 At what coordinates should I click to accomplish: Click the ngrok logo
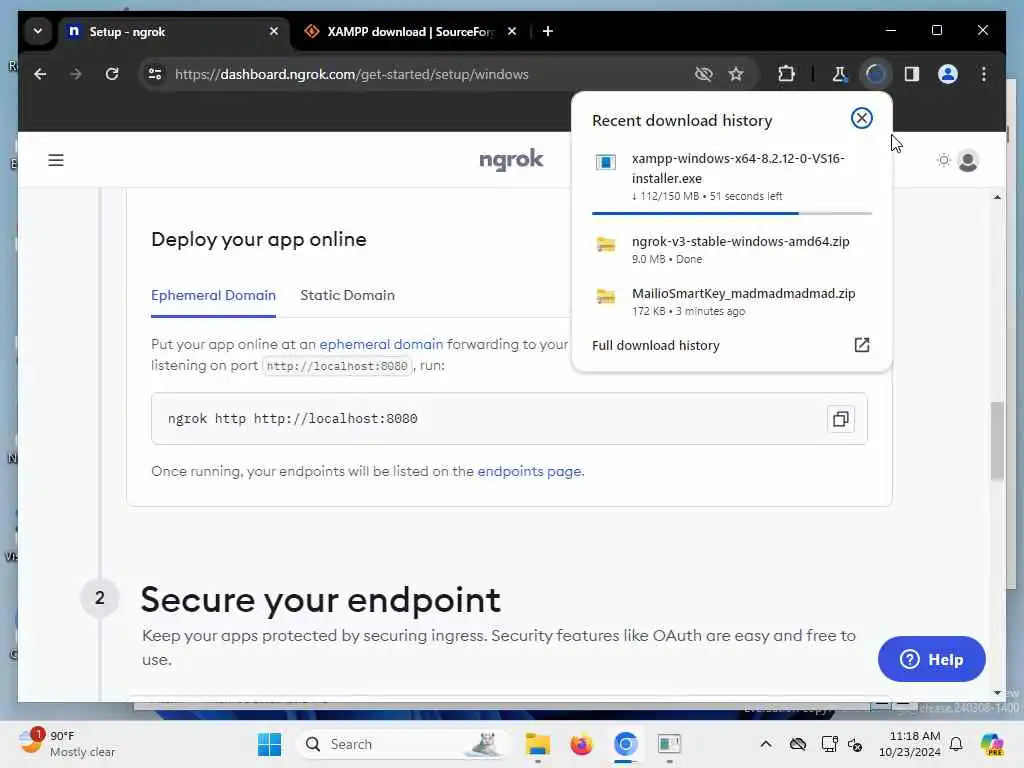511,160
